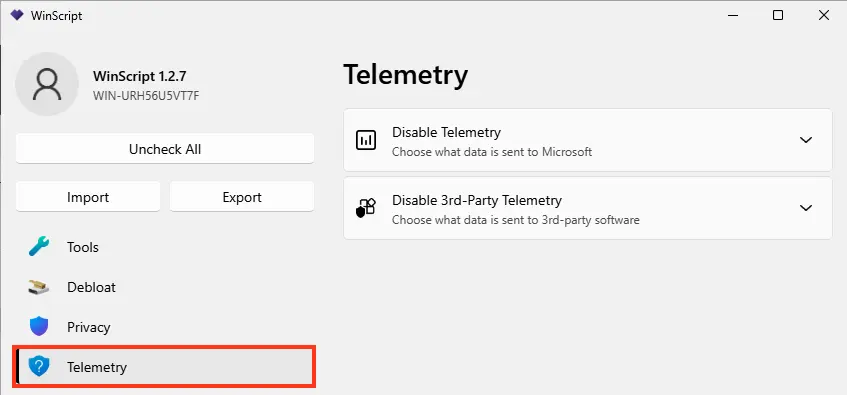This screenshot has height=395, width=847.
Task: Select the Telemetry sidebar label
Action: pos(97,367)
